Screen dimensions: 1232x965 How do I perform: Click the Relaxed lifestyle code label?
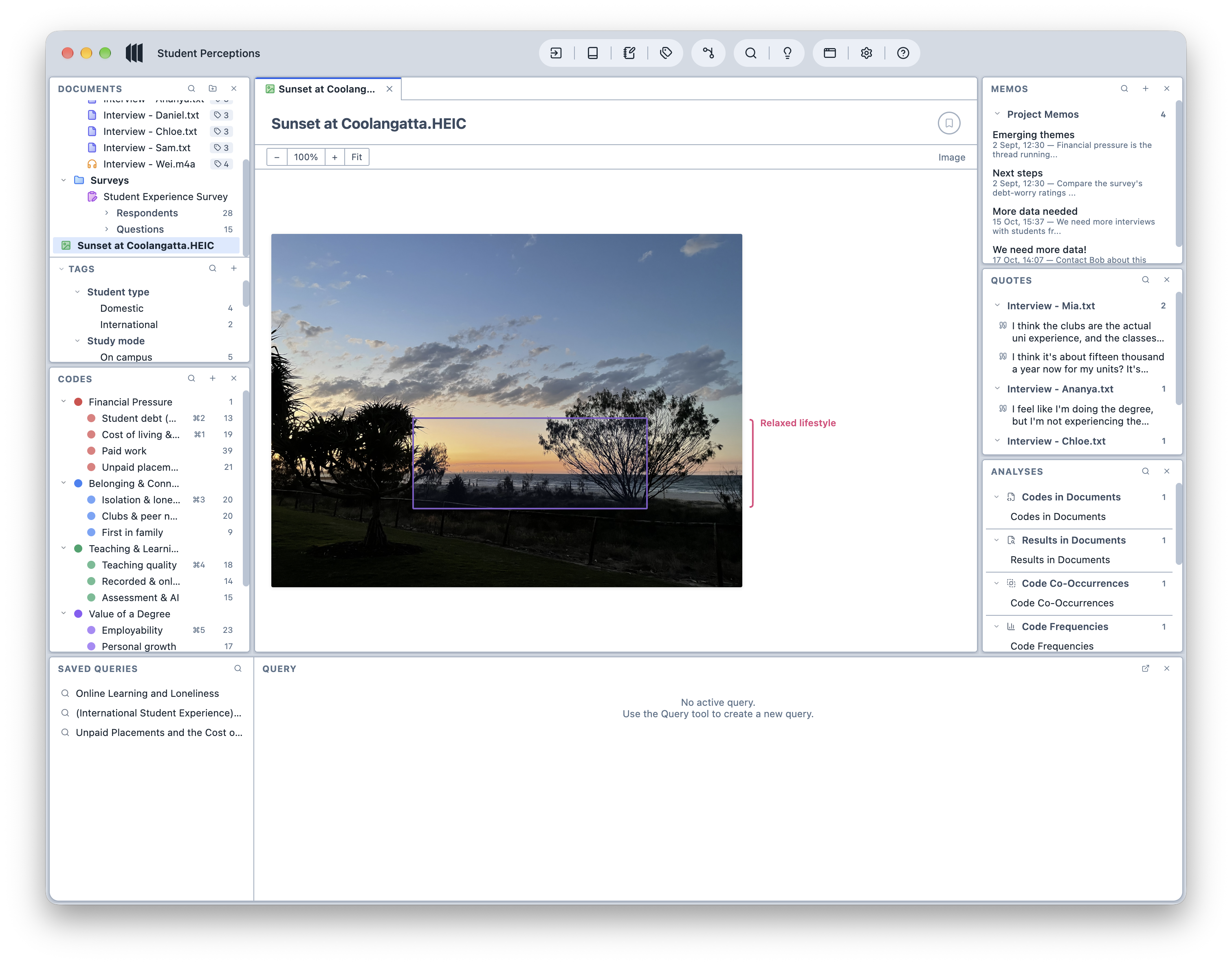point(798,423)
